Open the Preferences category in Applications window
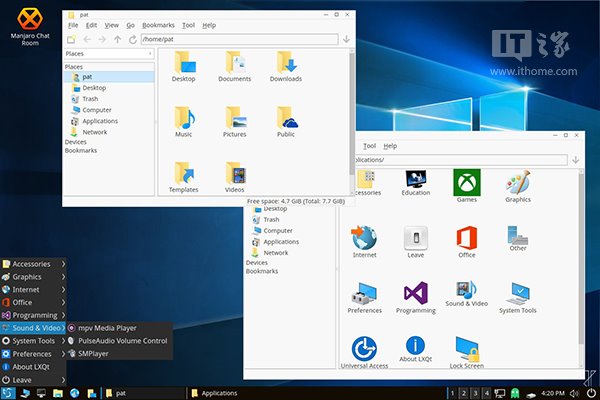Image resolution: width=600 pixels, height=400 pixels. point(364,297)
